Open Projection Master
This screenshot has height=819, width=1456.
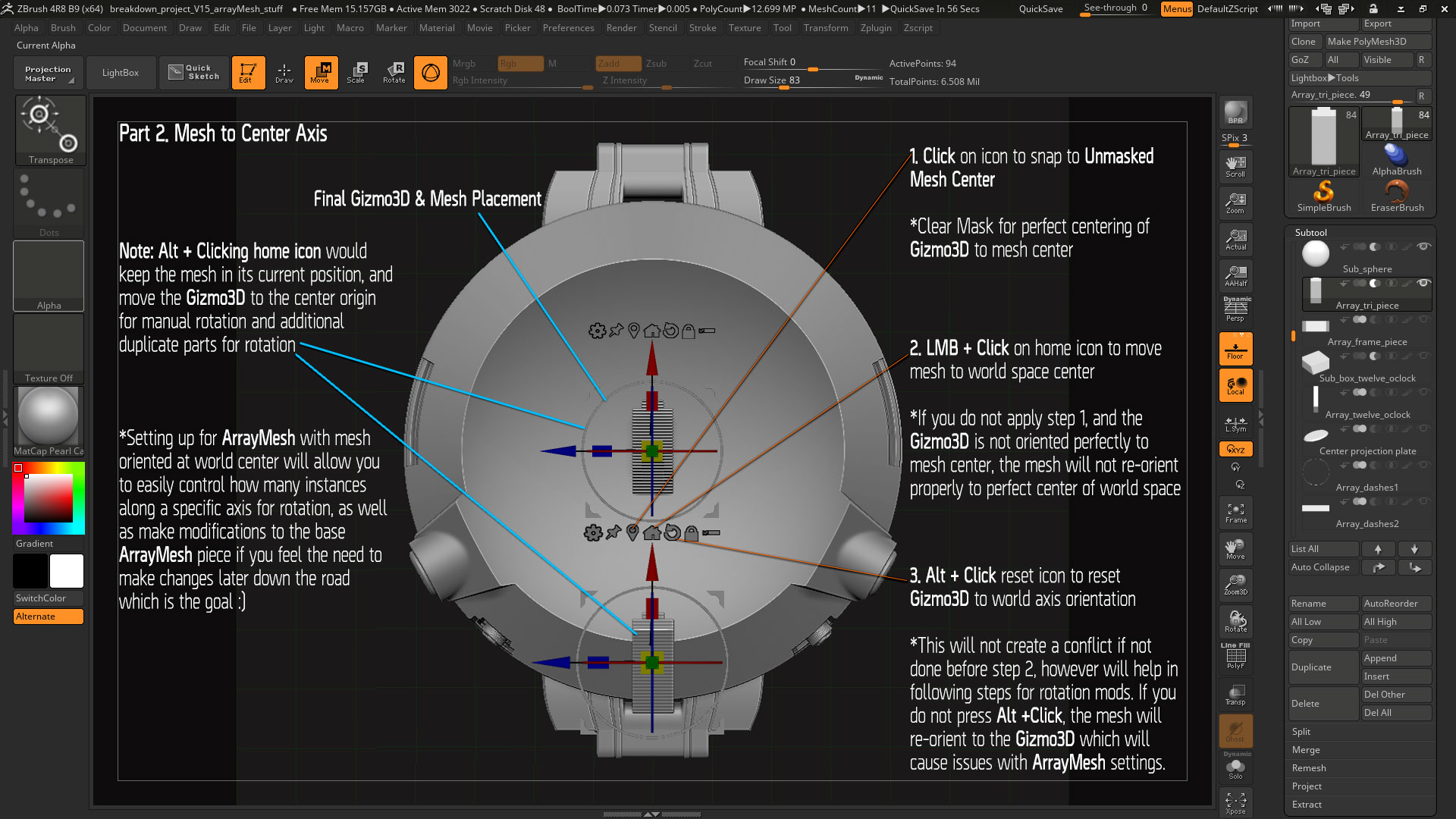tap(47, 73)
